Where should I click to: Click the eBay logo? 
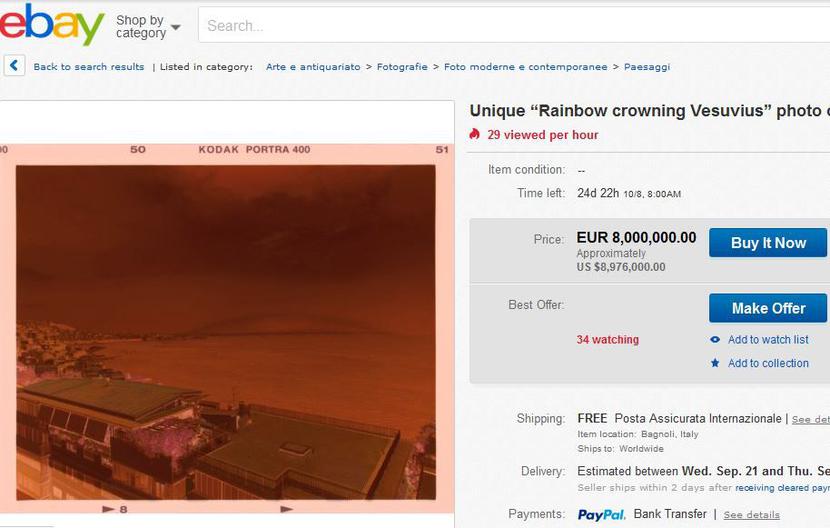(x=51, y=24)
